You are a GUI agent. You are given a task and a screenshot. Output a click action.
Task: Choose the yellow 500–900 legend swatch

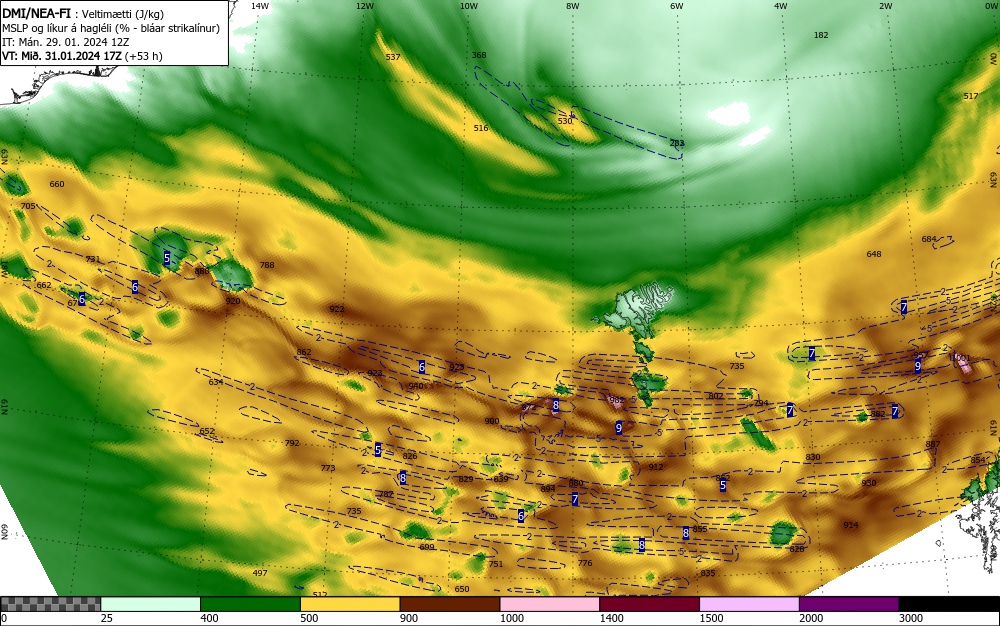[350, 604]
